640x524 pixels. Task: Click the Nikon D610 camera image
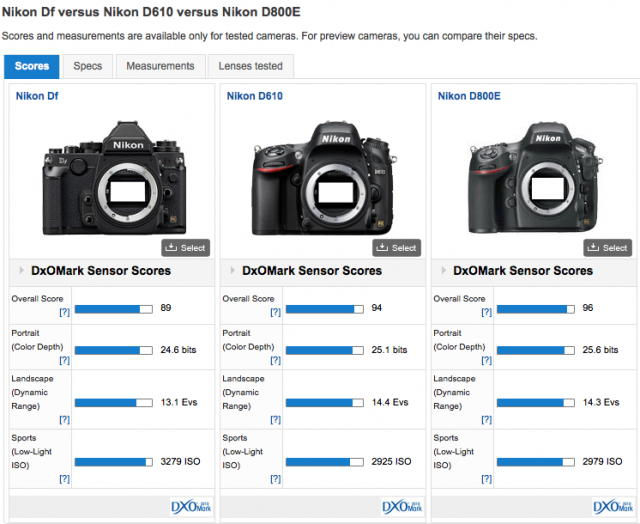(x=324, y=178)
